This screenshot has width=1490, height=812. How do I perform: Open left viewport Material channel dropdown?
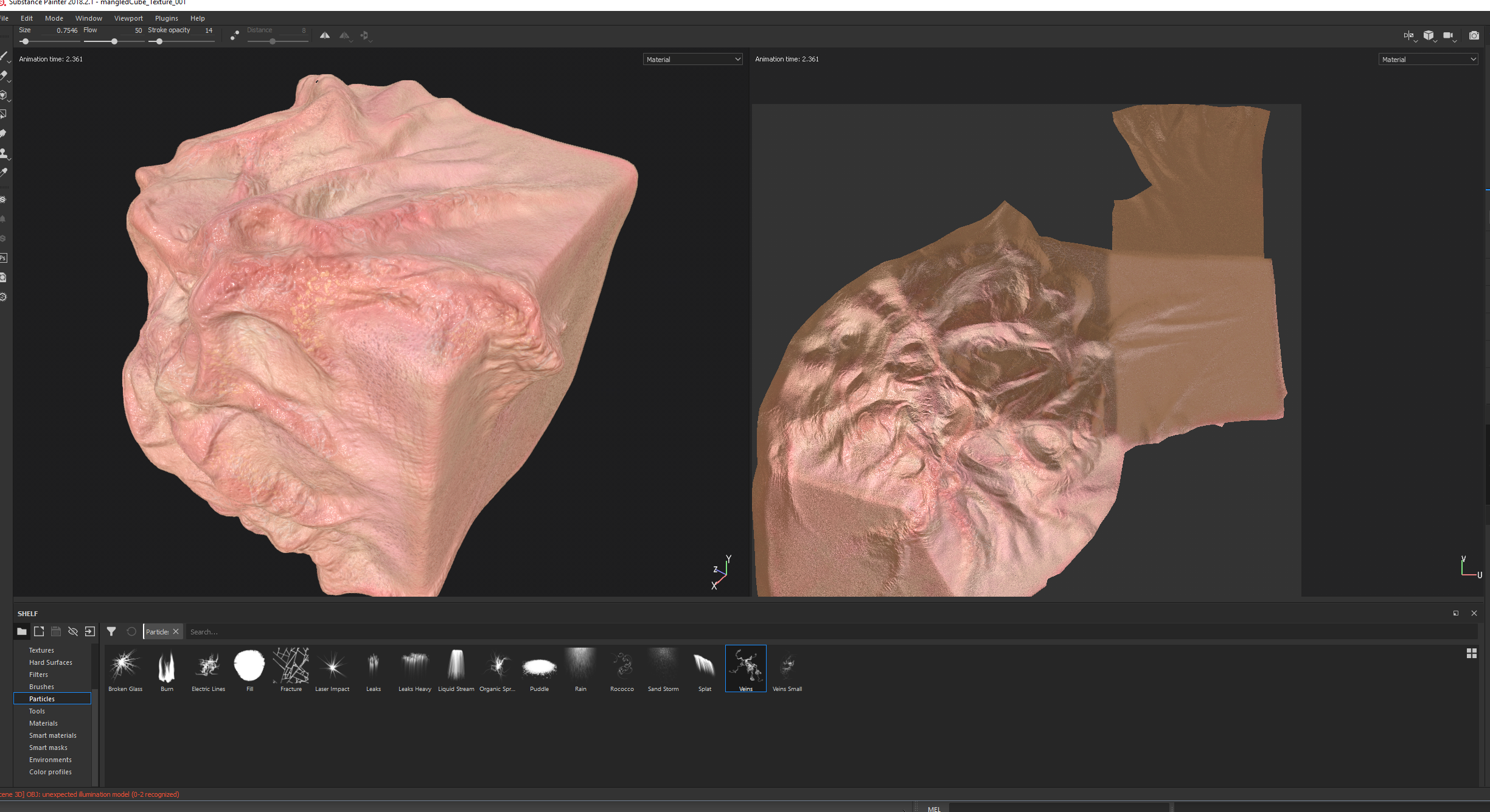692,59
